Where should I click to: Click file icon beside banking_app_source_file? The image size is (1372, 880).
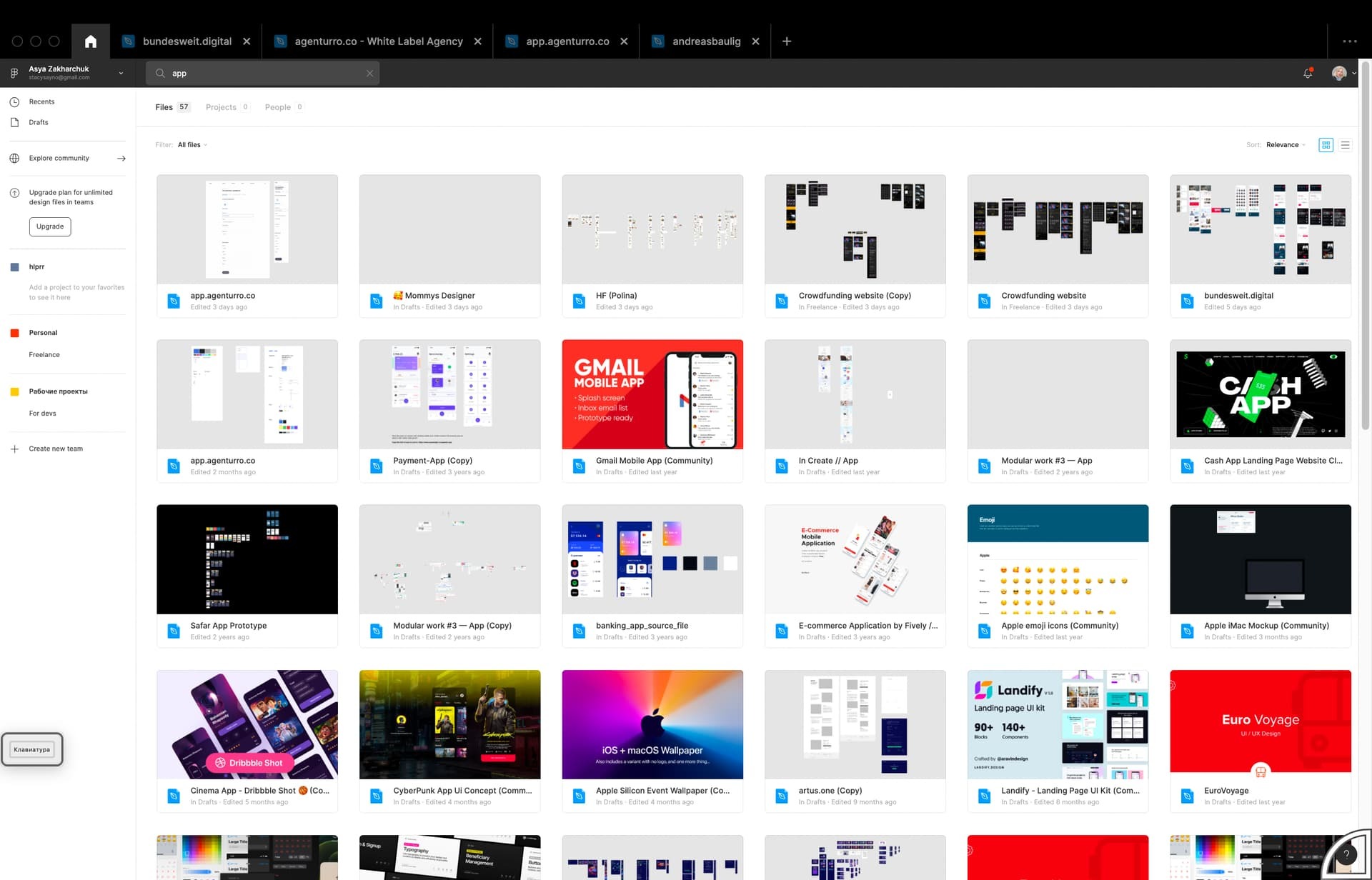click(x=579, y=631)
